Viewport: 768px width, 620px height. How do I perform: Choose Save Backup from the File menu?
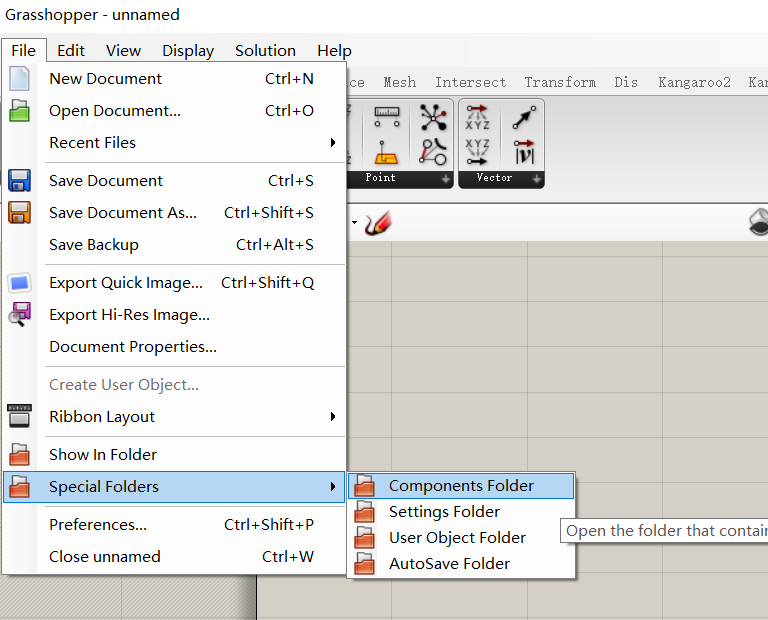pos(174,244)
